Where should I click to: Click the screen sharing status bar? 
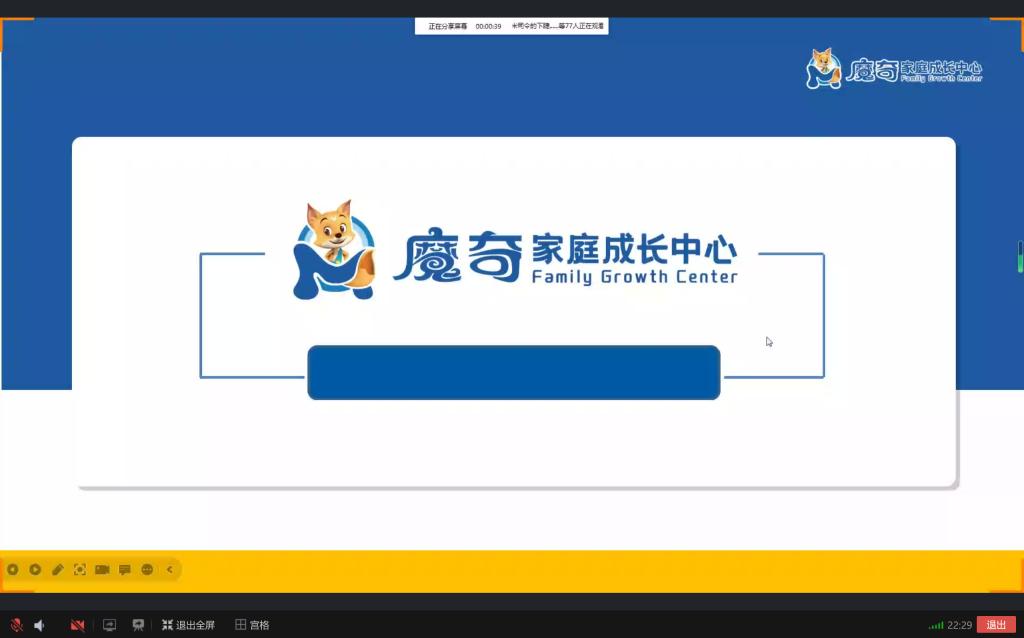pos(511,26)
